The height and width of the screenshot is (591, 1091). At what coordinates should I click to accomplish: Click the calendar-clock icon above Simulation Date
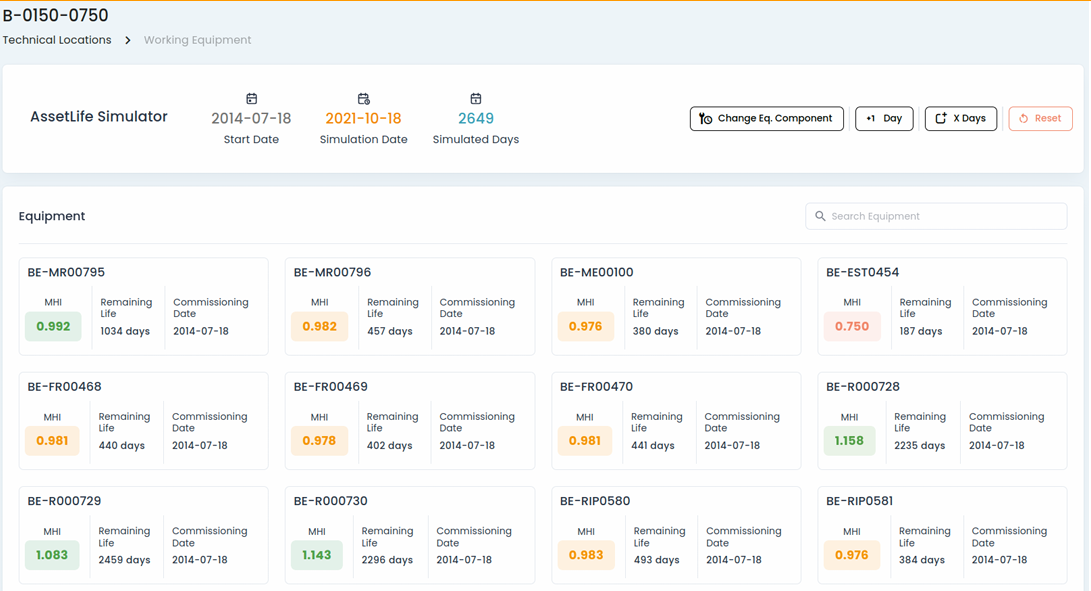364,99
